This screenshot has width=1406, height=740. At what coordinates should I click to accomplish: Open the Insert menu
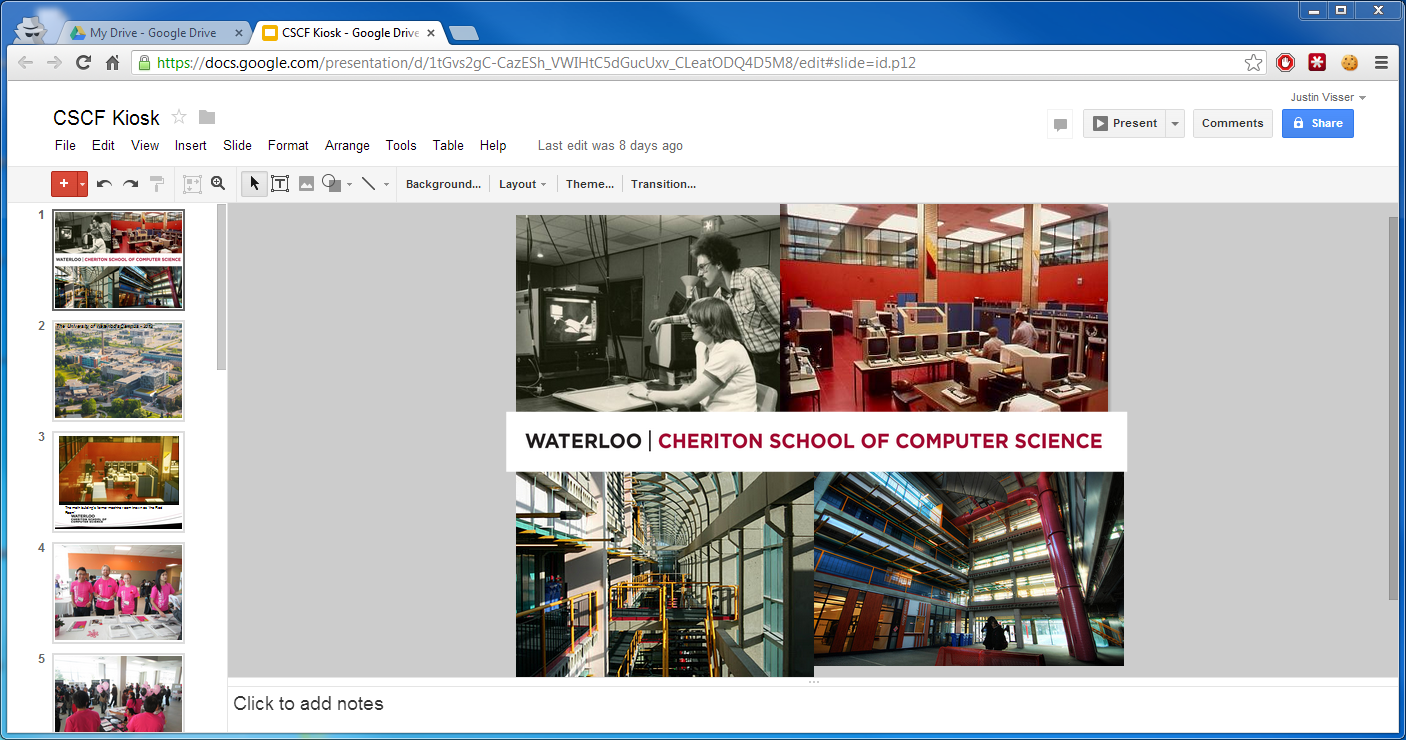191,145
